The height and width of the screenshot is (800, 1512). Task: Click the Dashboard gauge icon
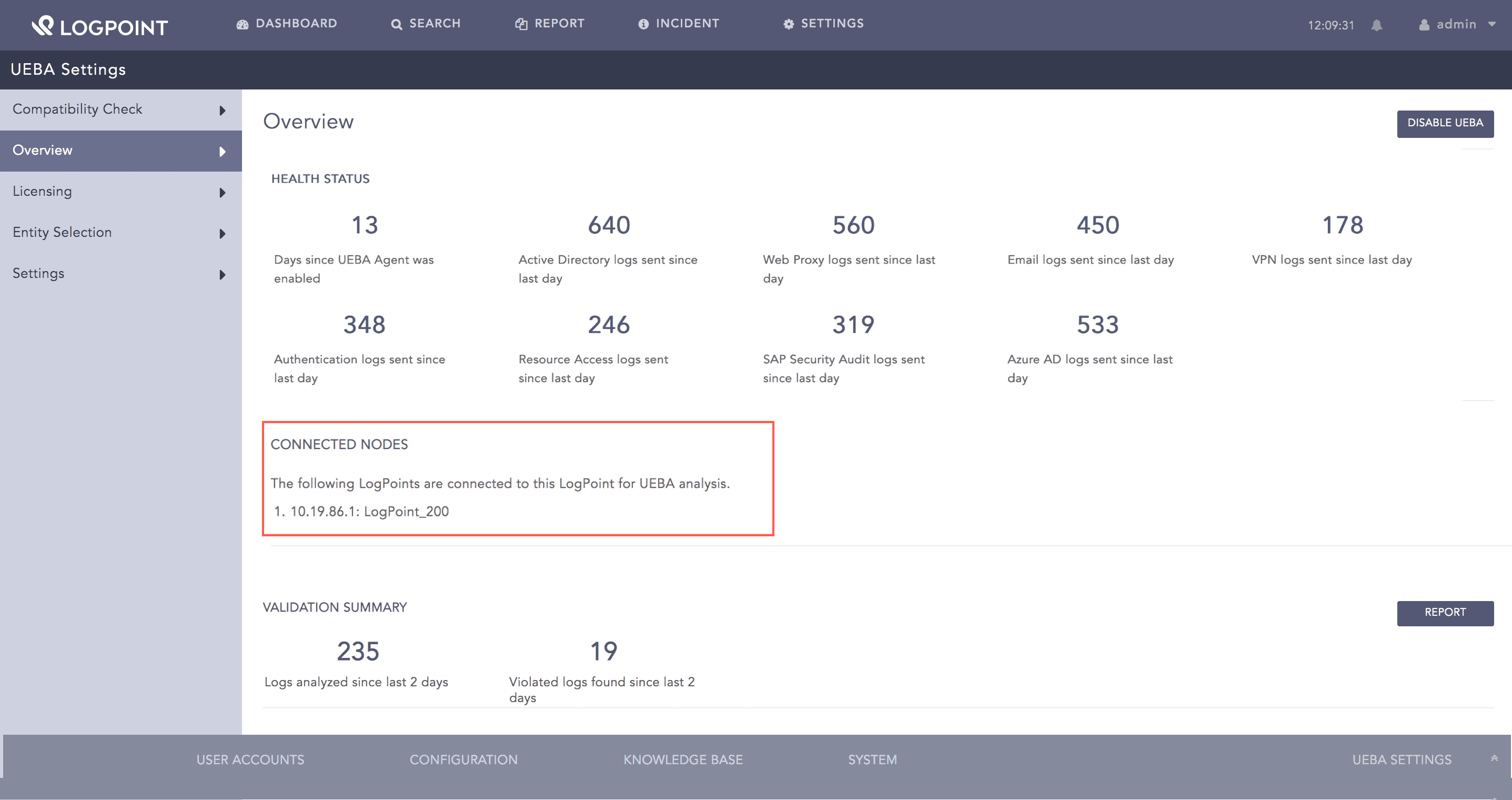tap(243, 24)
